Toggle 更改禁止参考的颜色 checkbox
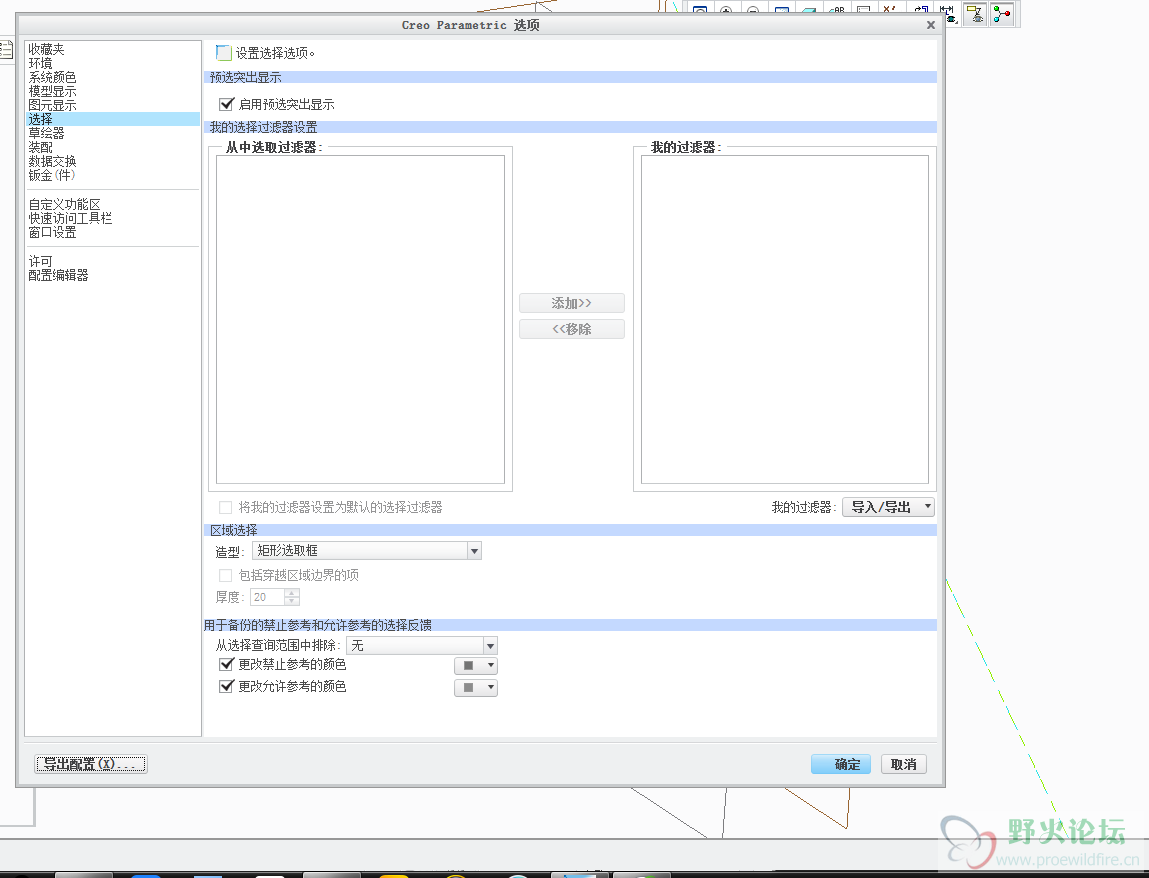 click(x=226, y=665)
